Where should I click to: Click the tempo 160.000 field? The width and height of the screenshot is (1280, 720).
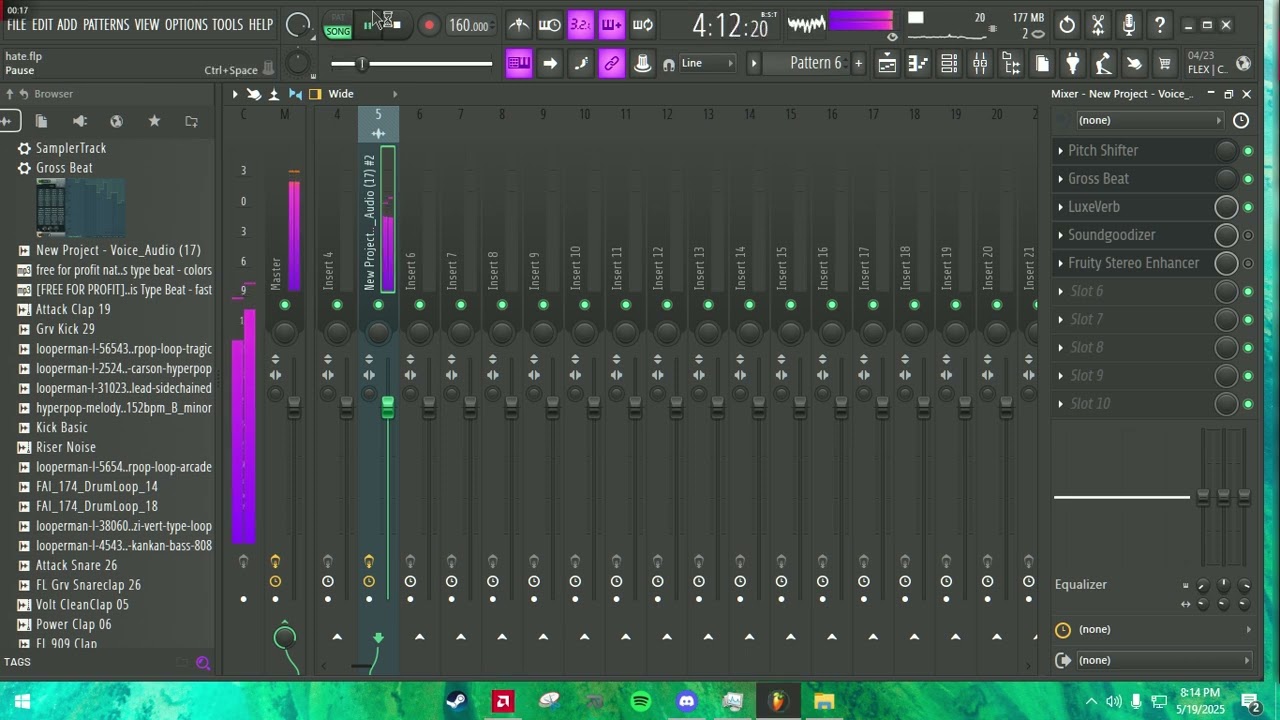[x=469, y=26]
